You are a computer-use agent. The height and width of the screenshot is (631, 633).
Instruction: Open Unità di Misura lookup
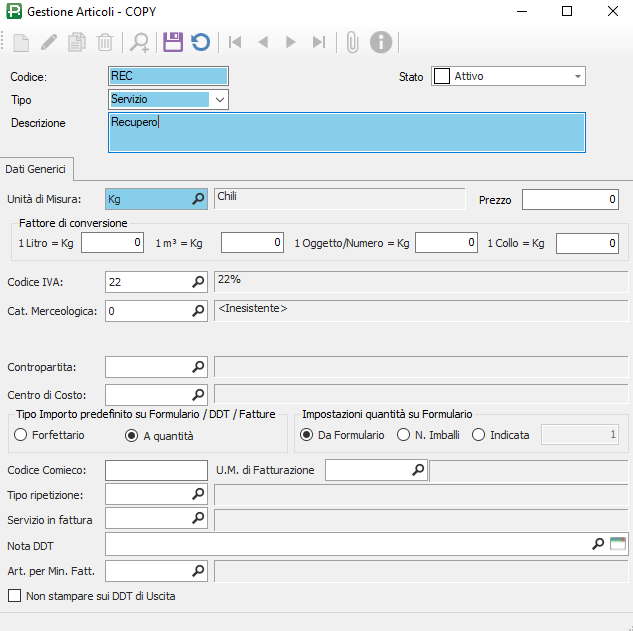tap(198, 199)
